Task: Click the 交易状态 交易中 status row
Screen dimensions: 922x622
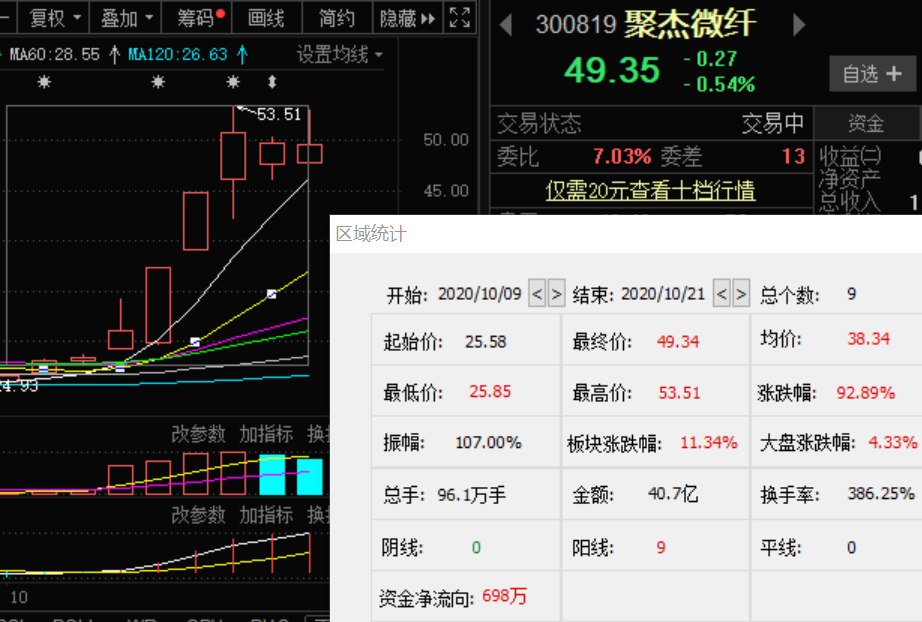Action: point(651,123)
